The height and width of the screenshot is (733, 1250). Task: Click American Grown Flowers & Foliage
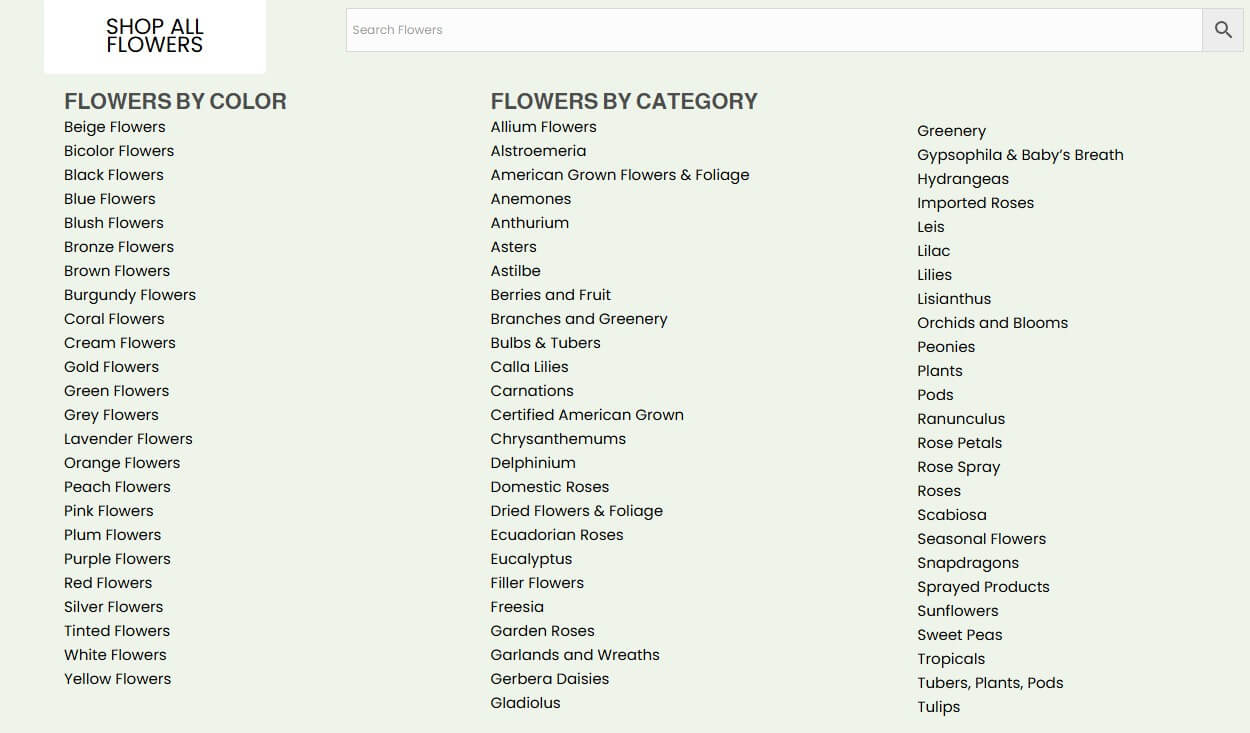pyautogui.click(x=620, y=175)
